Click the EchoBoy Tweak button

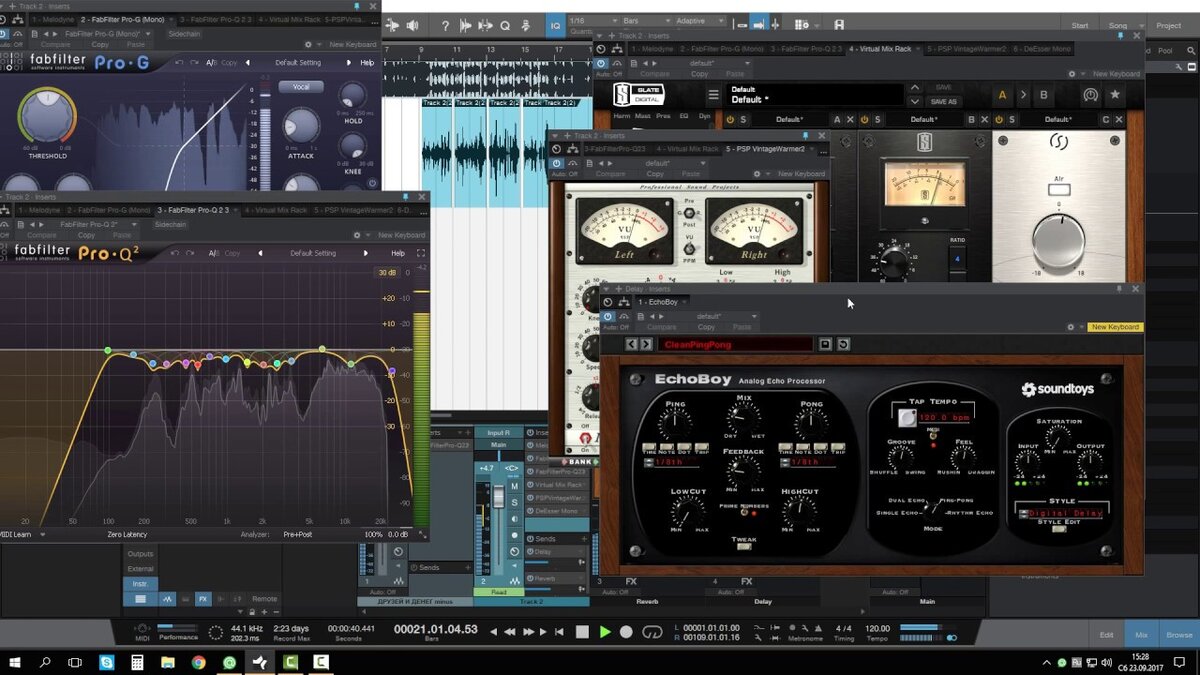[744, 546]
